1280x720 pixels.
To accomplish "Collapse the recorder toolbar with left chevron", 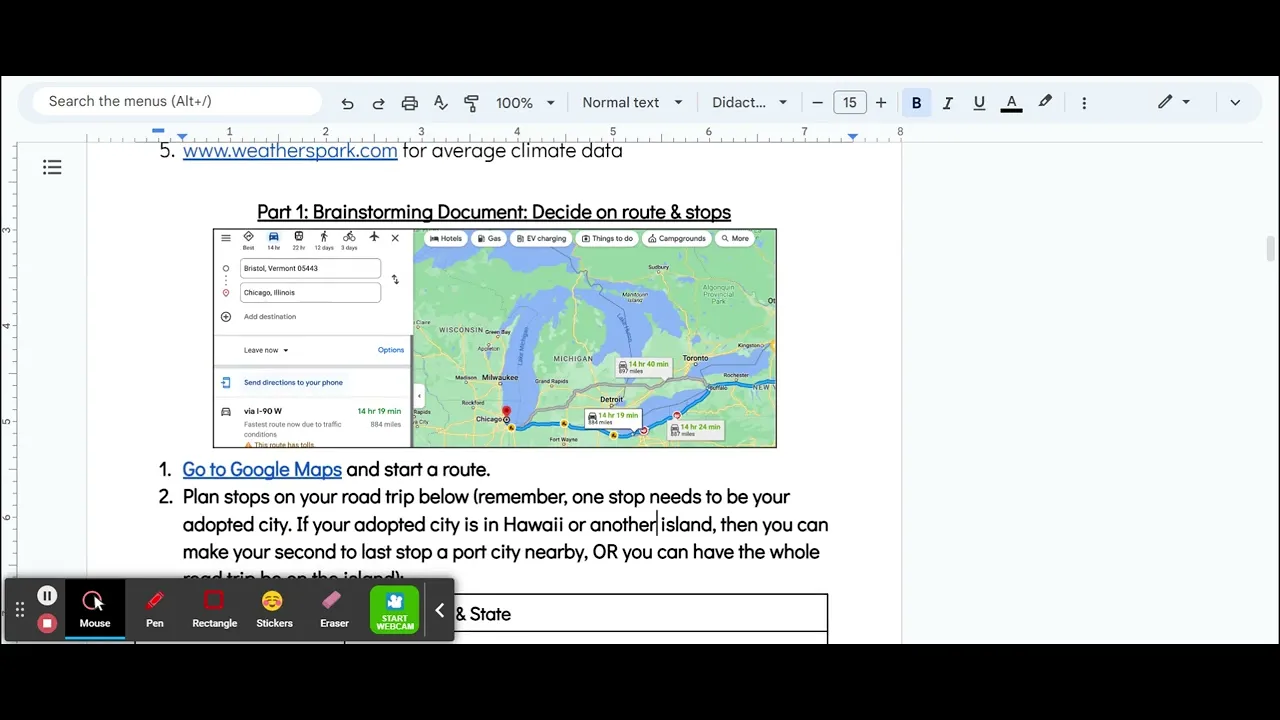I will (x=439, y=610).
